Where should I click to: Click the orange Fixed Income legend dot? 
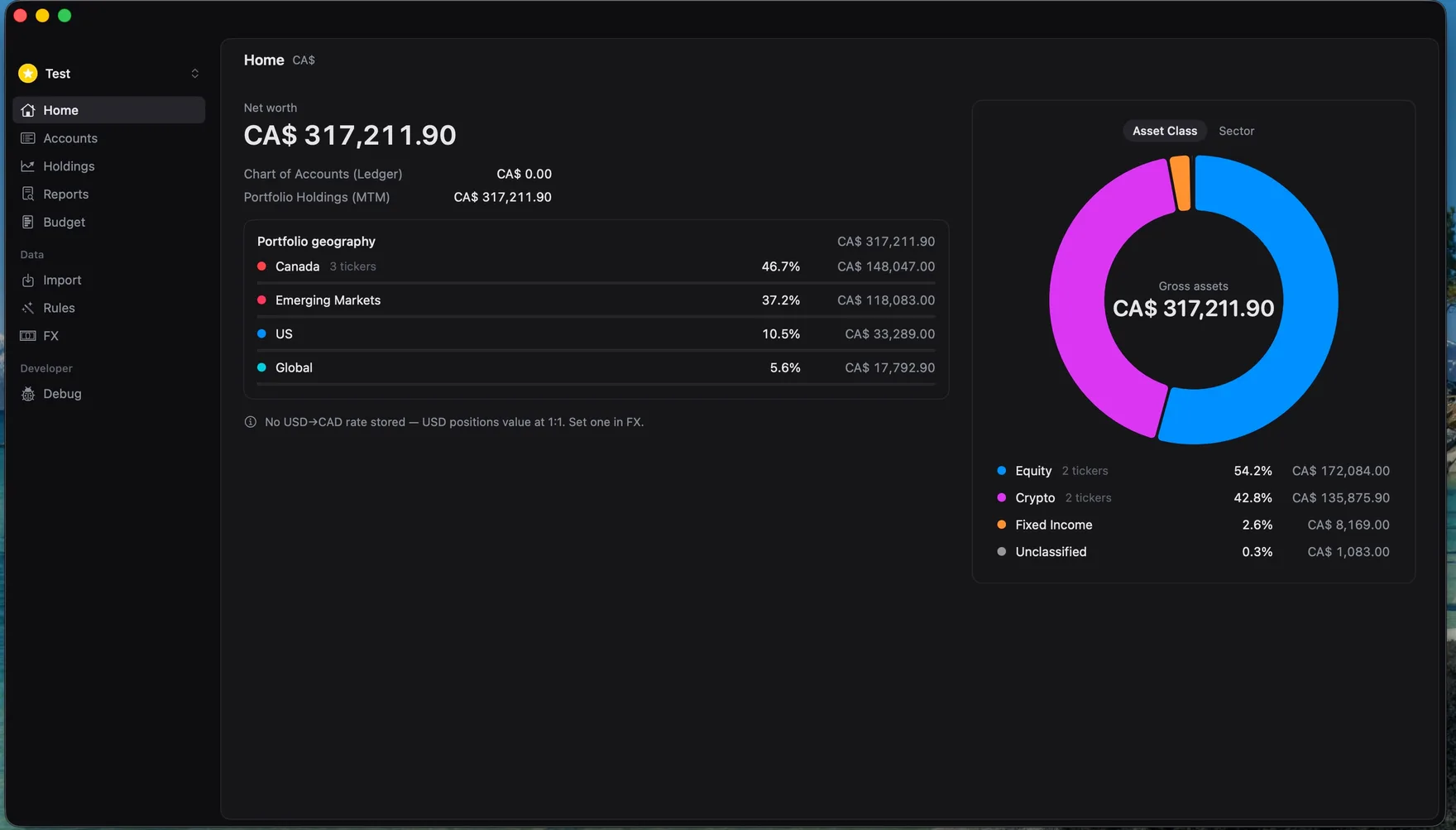pyautogui.click(x=1002, y=525)
